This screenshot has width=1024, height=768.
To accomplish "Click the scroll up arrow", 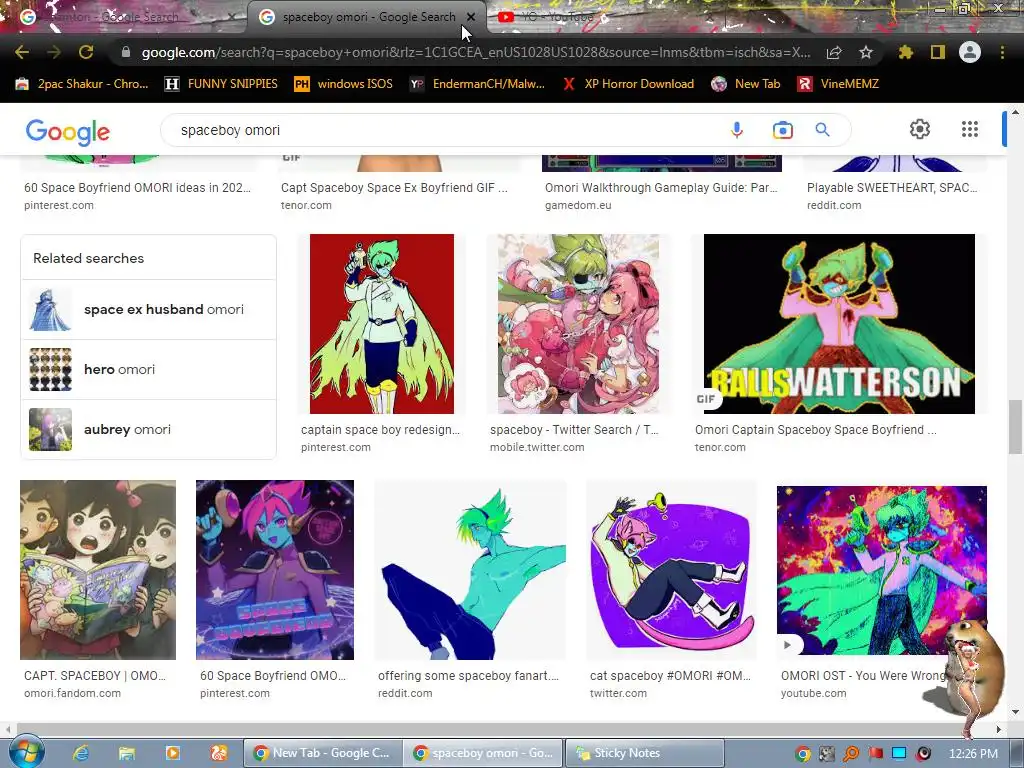I will tap(1016, 112).
